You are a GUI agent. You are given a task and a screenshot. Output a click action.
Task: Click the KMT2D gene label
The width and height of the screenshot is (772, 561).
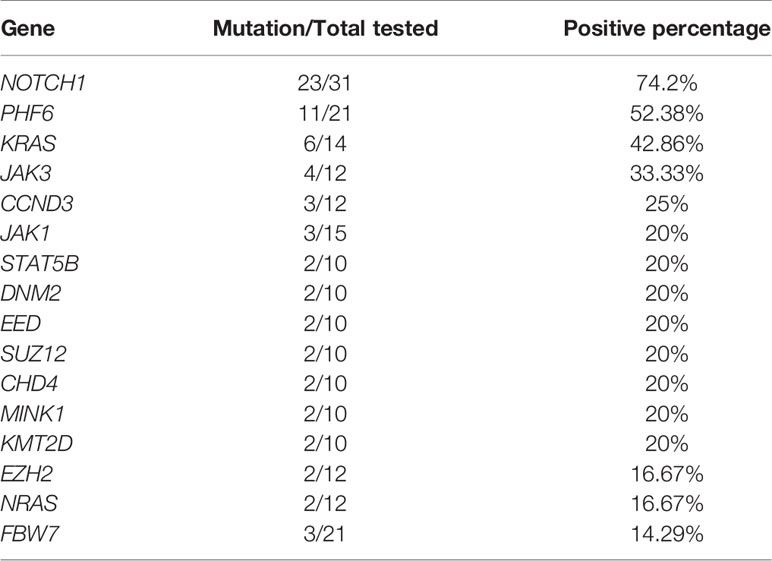(36, 443)
